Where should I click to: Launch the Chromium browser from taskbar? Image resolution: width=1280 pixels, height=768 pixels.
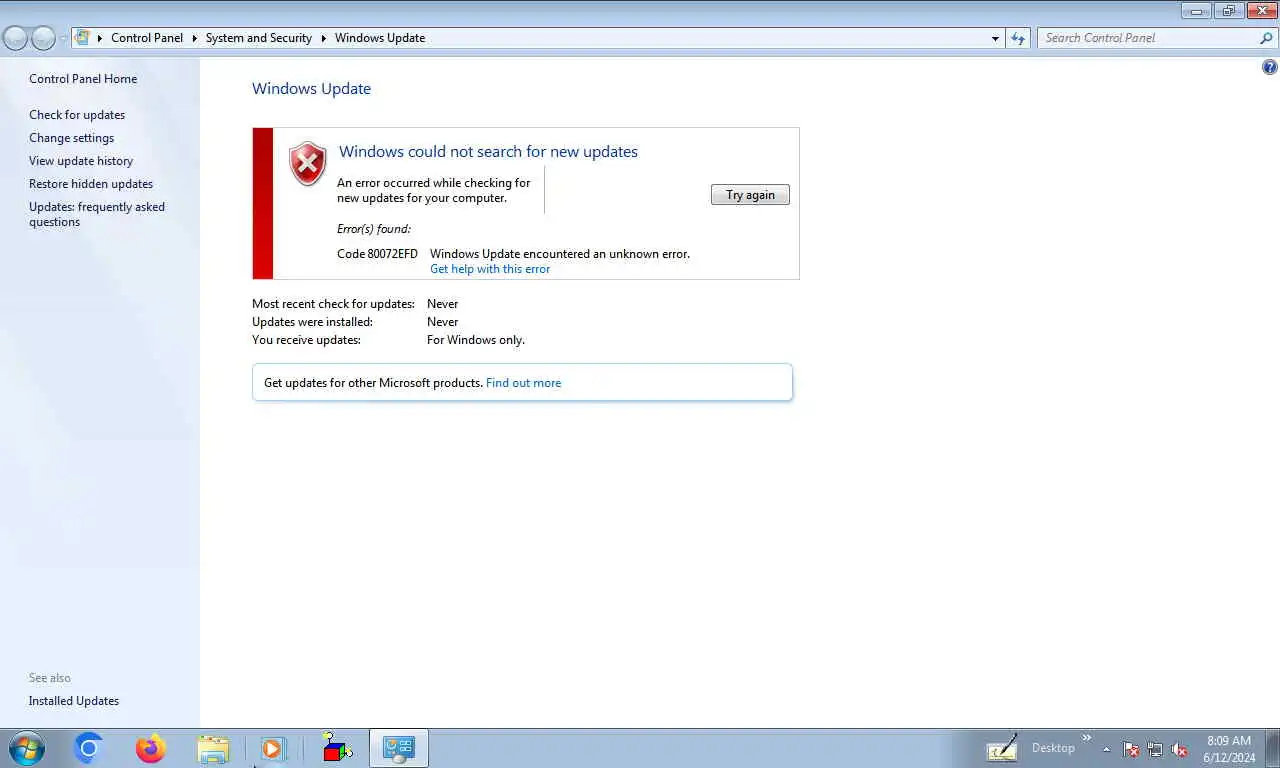coord(88,748)
